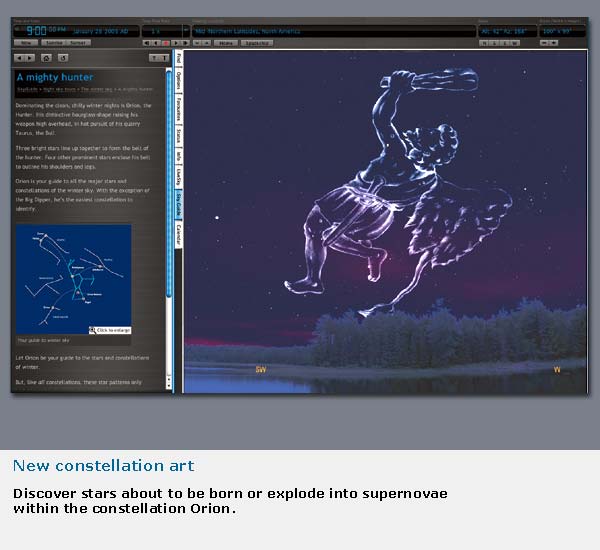The width and height of the screenshot is (600, 550).
Task: Step time forward one step
Action: 185,43
